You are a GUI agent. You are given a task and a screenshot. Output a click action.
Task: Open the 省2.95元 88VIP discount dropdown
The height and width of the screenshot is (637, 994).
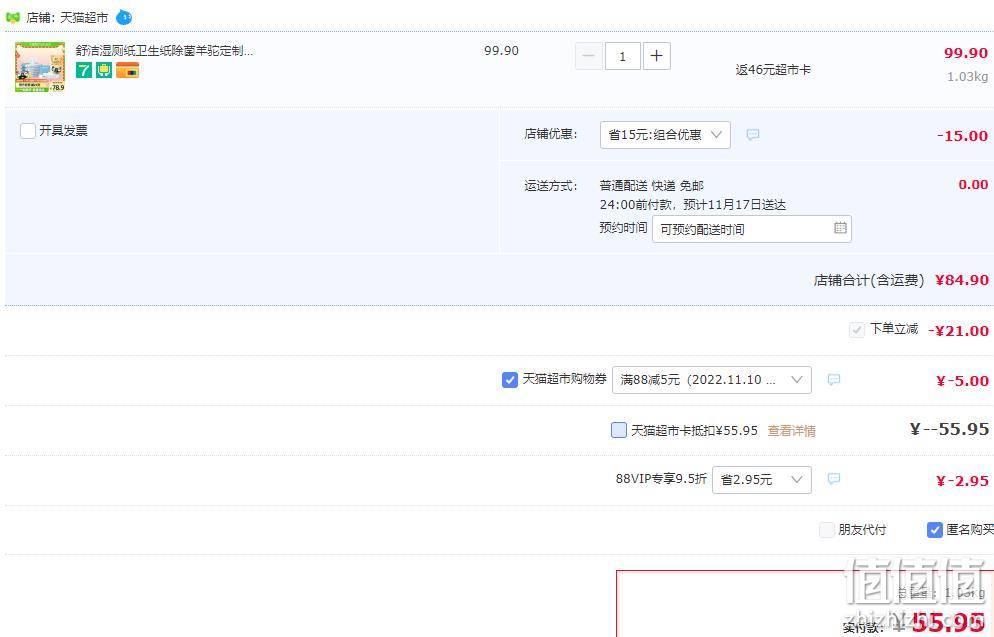click(x=761, y=480)
